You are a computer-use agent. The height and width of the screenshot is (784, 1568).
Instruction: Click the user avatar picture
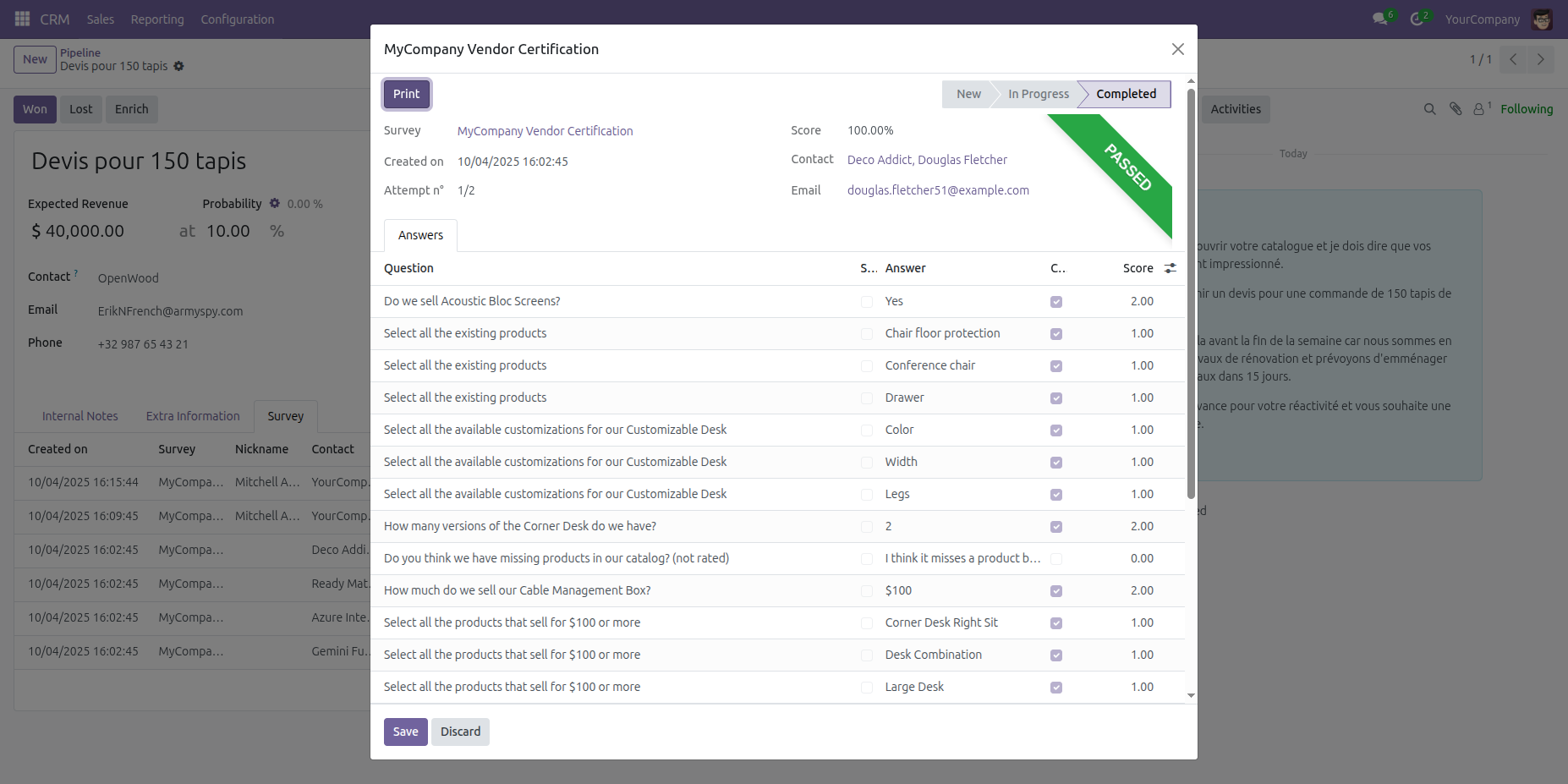(1542, 19)
